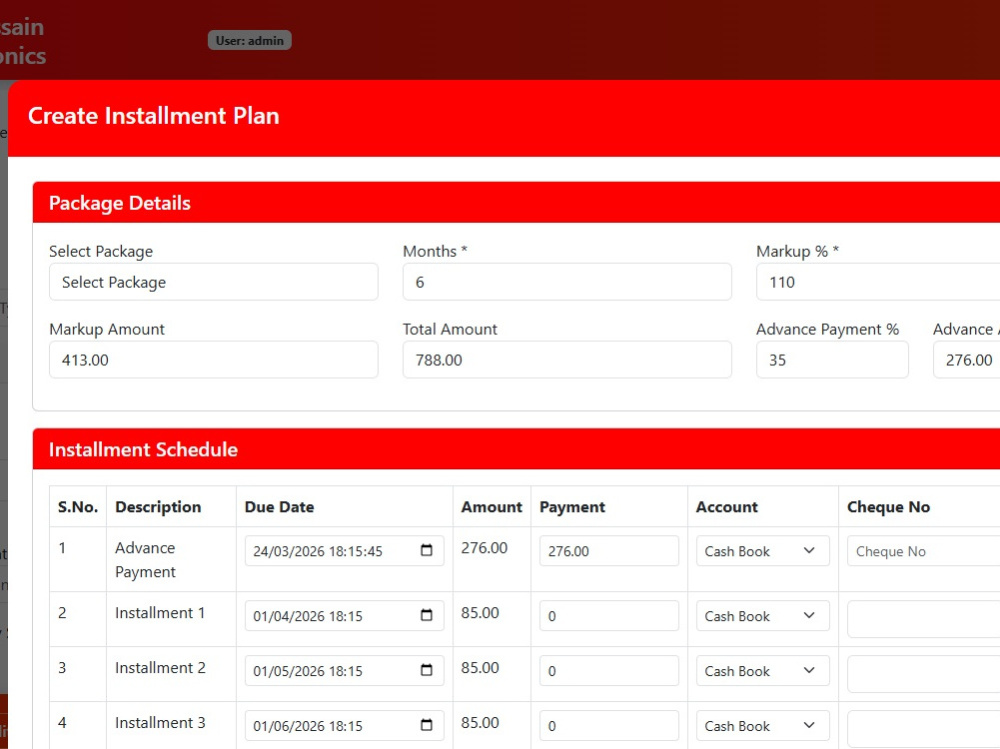This screenshot has height=749, width=1000.
Task: Click Payment field showing 276.00
Action: (x=609, y=551)
